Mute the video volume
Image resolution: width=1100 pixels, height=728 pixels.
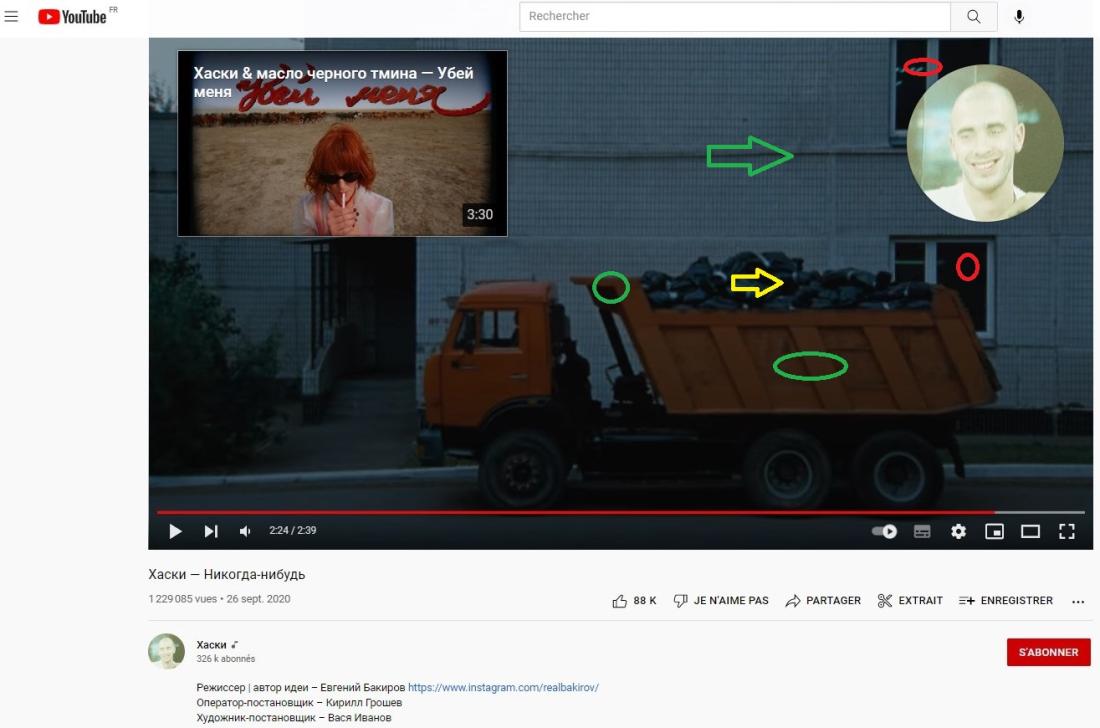(x=245, y=531)
